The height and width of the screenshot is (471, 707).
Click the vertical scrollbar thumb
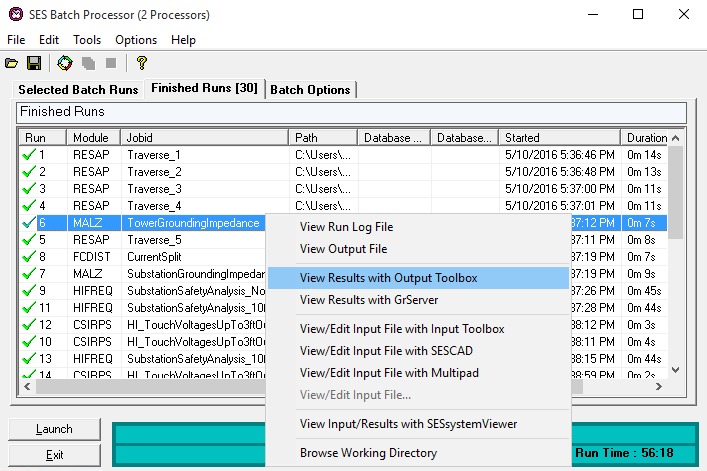pos(675,192)
